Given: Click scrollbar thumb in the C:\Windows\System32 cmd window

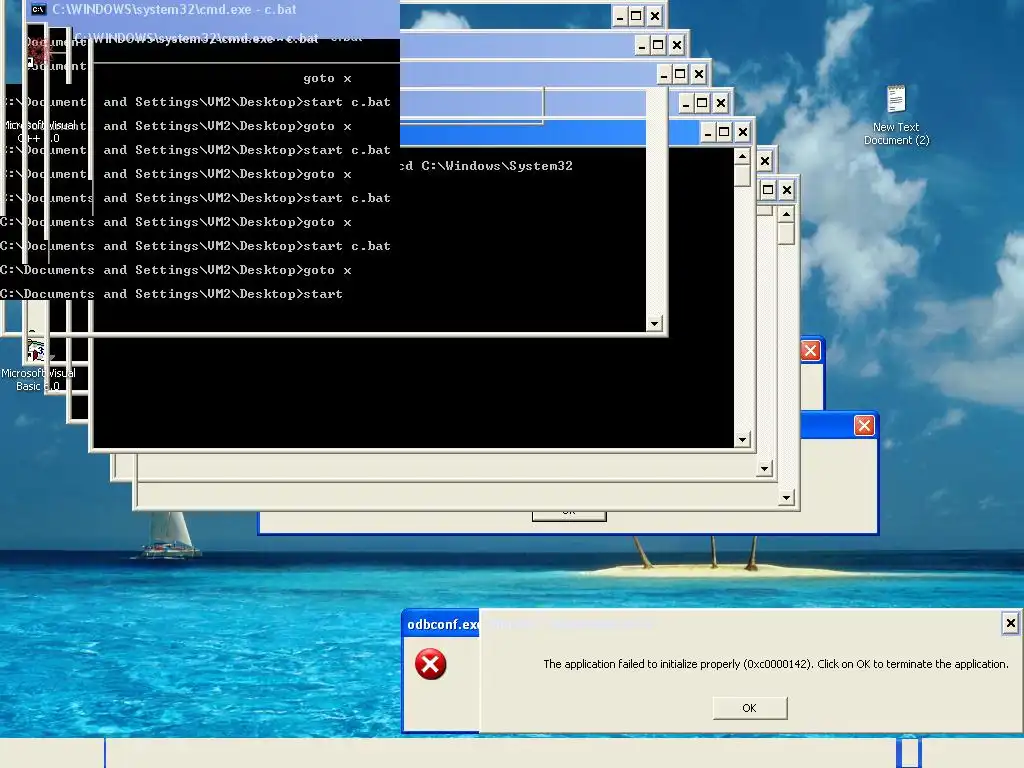Looking at the screenshot, I should pyautogui.click(x=742, y=176).
